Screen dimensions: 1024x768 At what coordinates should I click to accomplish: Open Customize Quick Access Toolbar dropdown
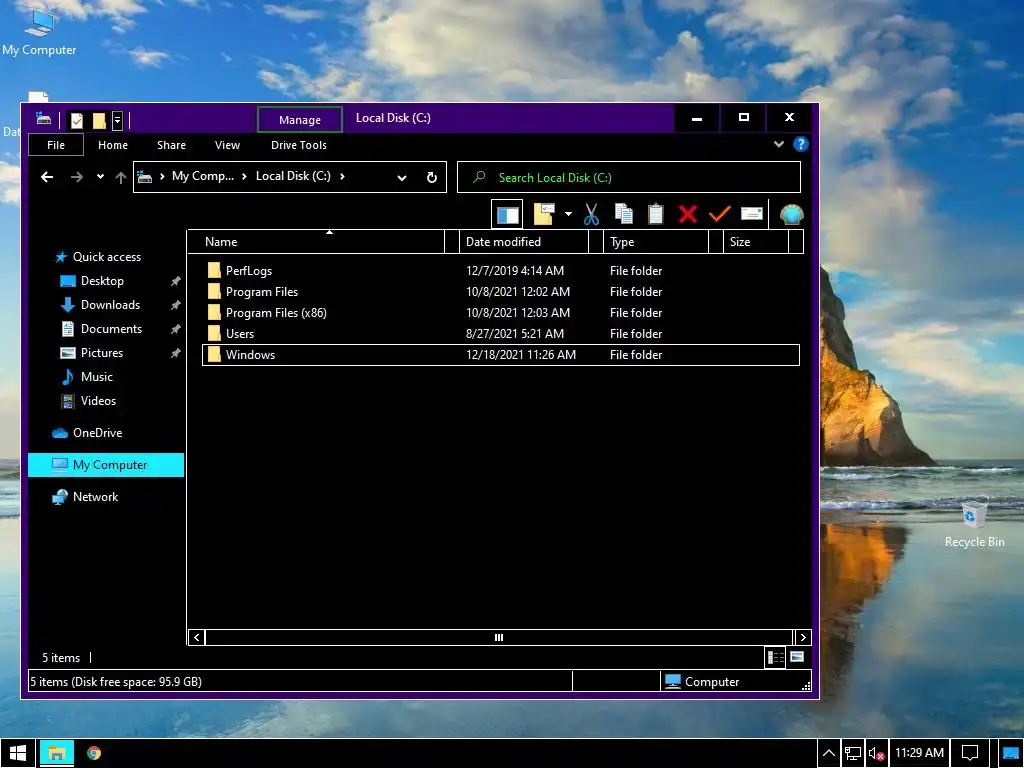pyautogui.click(x=117, y=120)
